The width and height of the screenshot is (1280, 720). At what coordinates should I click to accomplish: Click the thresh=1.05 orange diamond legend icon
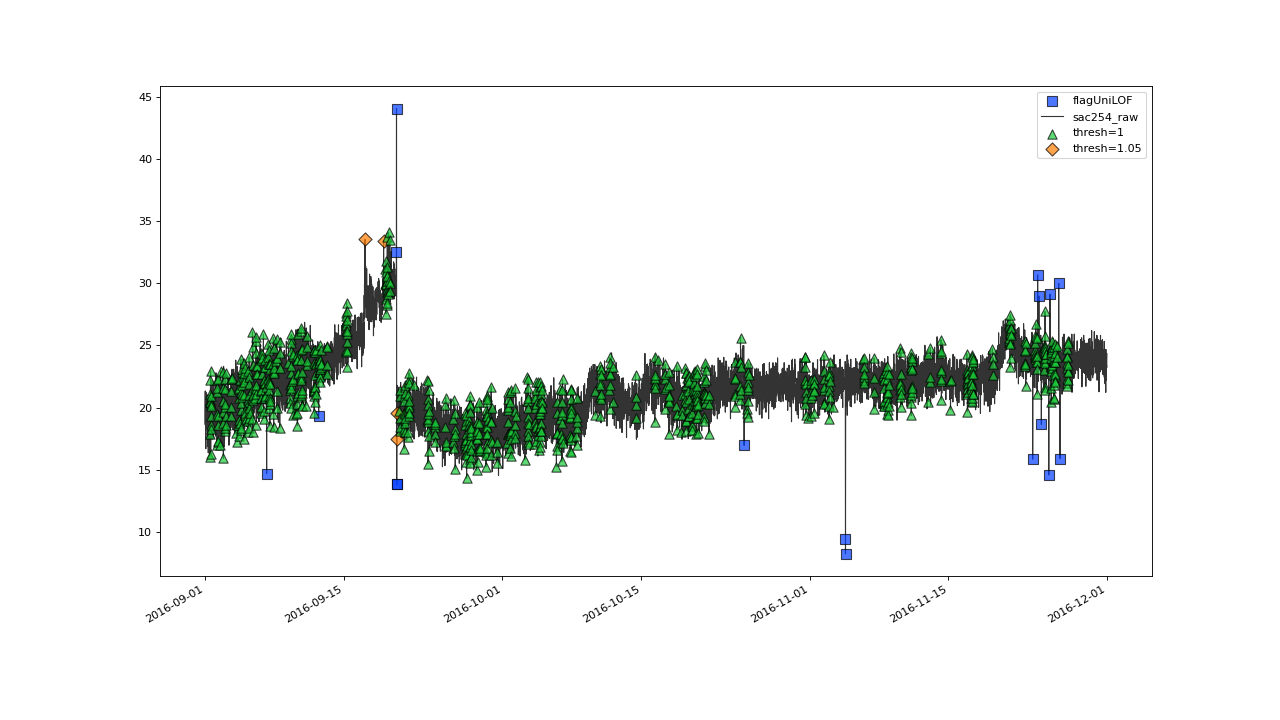1052,149
